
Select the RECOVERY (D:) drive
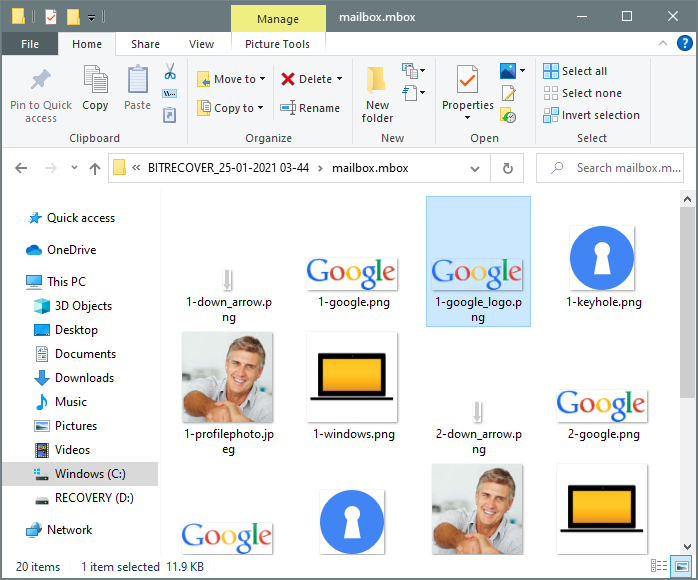[x=94, y=498]
